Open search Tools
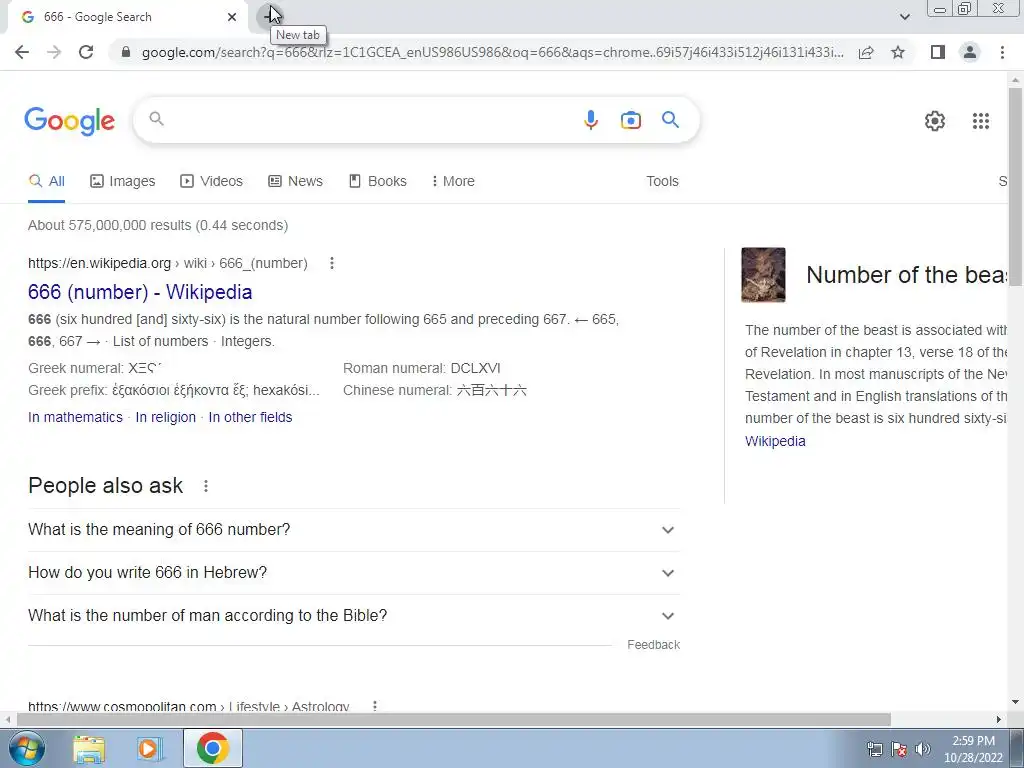The image size is (1024, 768). click(662, 182)
